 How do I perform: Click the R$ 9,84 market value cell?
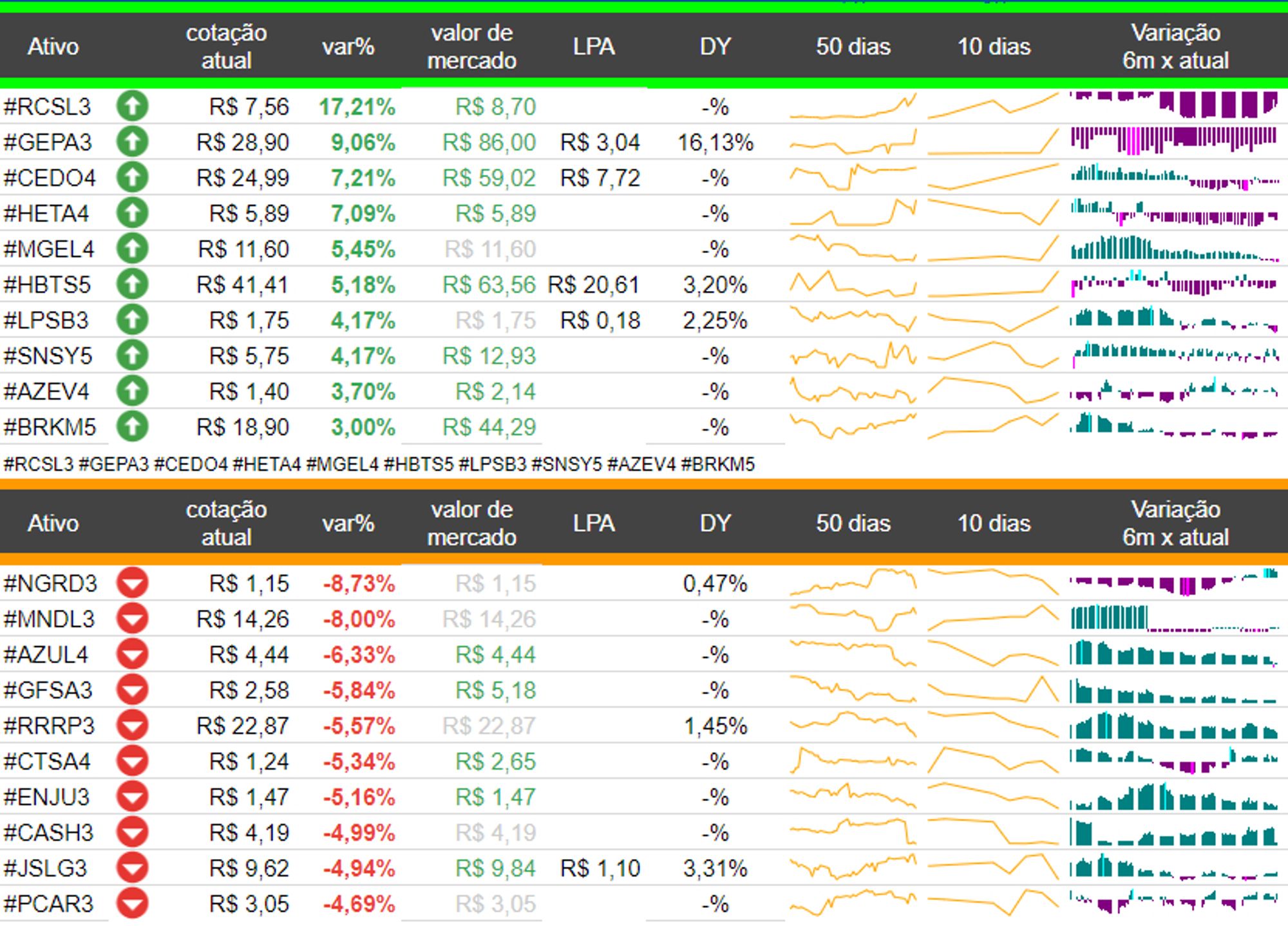click(x=496, y=869)
